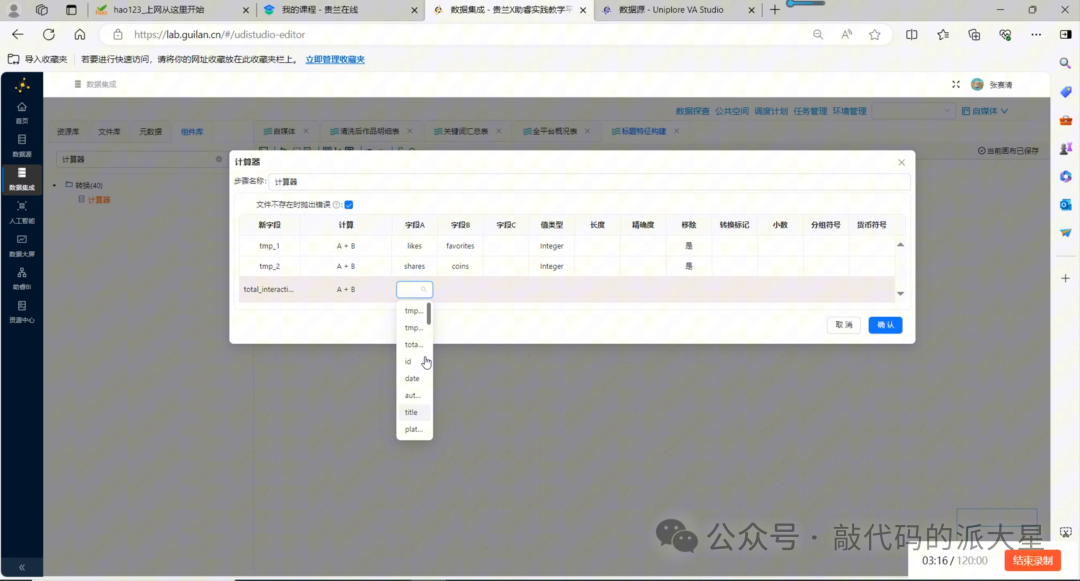Viewport: 1080px width, 581px height.
Task: Open the 人工智能 sidebar icon
Action: [22, 212]
